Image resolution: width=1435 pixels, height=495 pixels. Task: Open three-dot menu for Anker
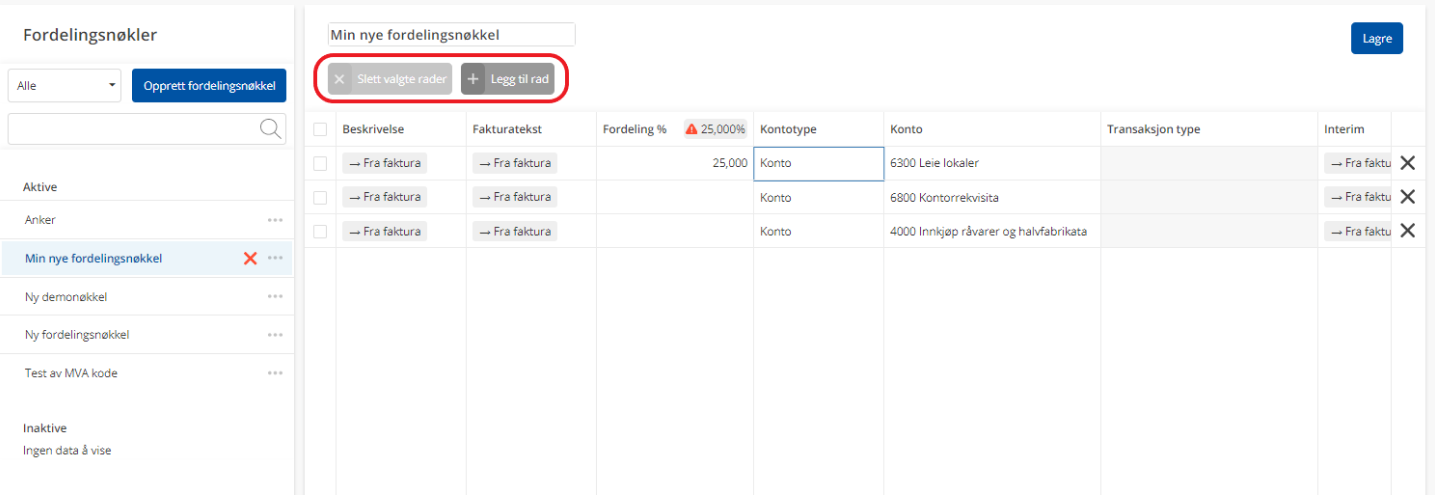275,220
